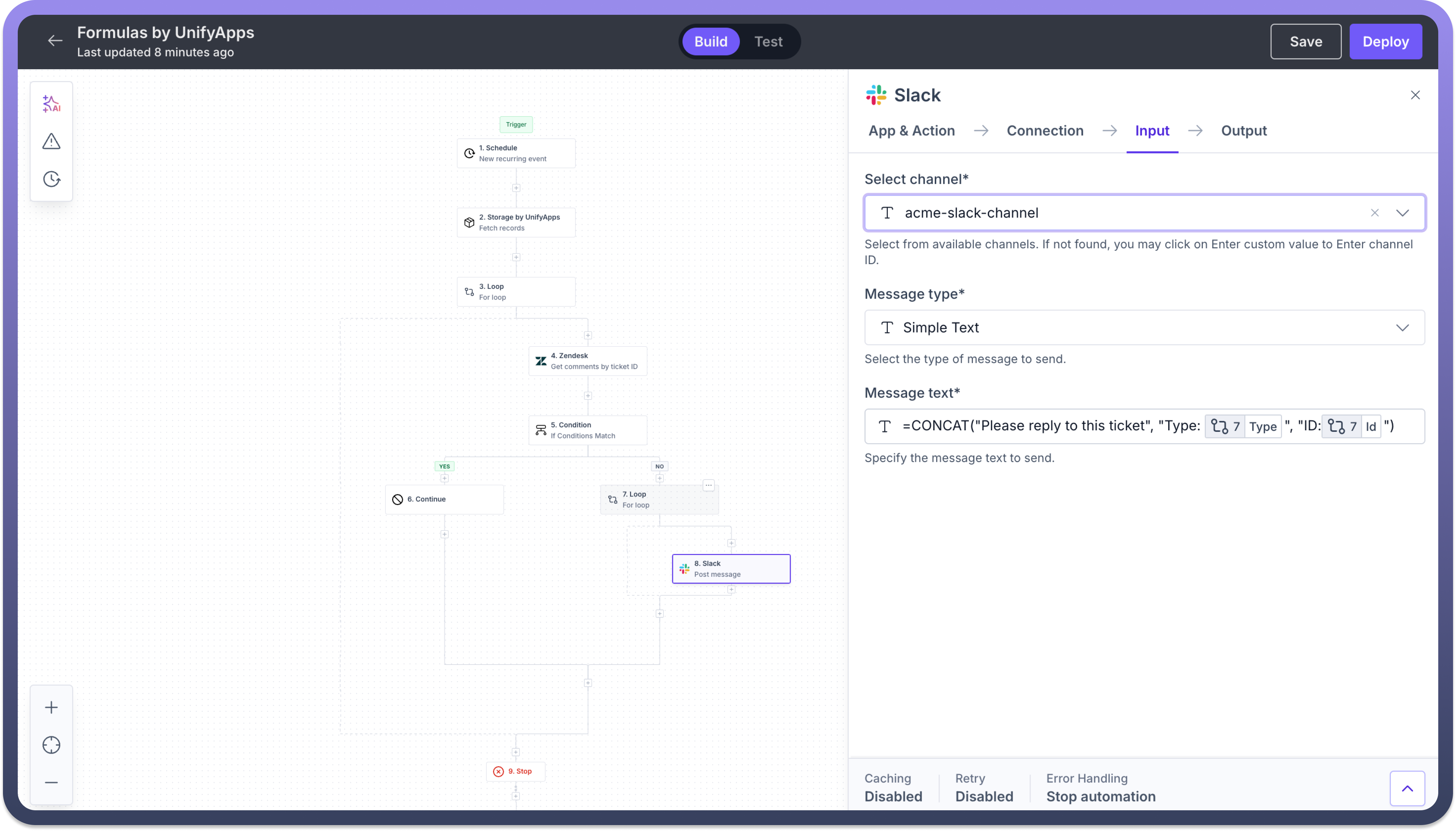This screenshot has height=831, width=1456.
Task: Open the version history clock icon
Action: 51,179
